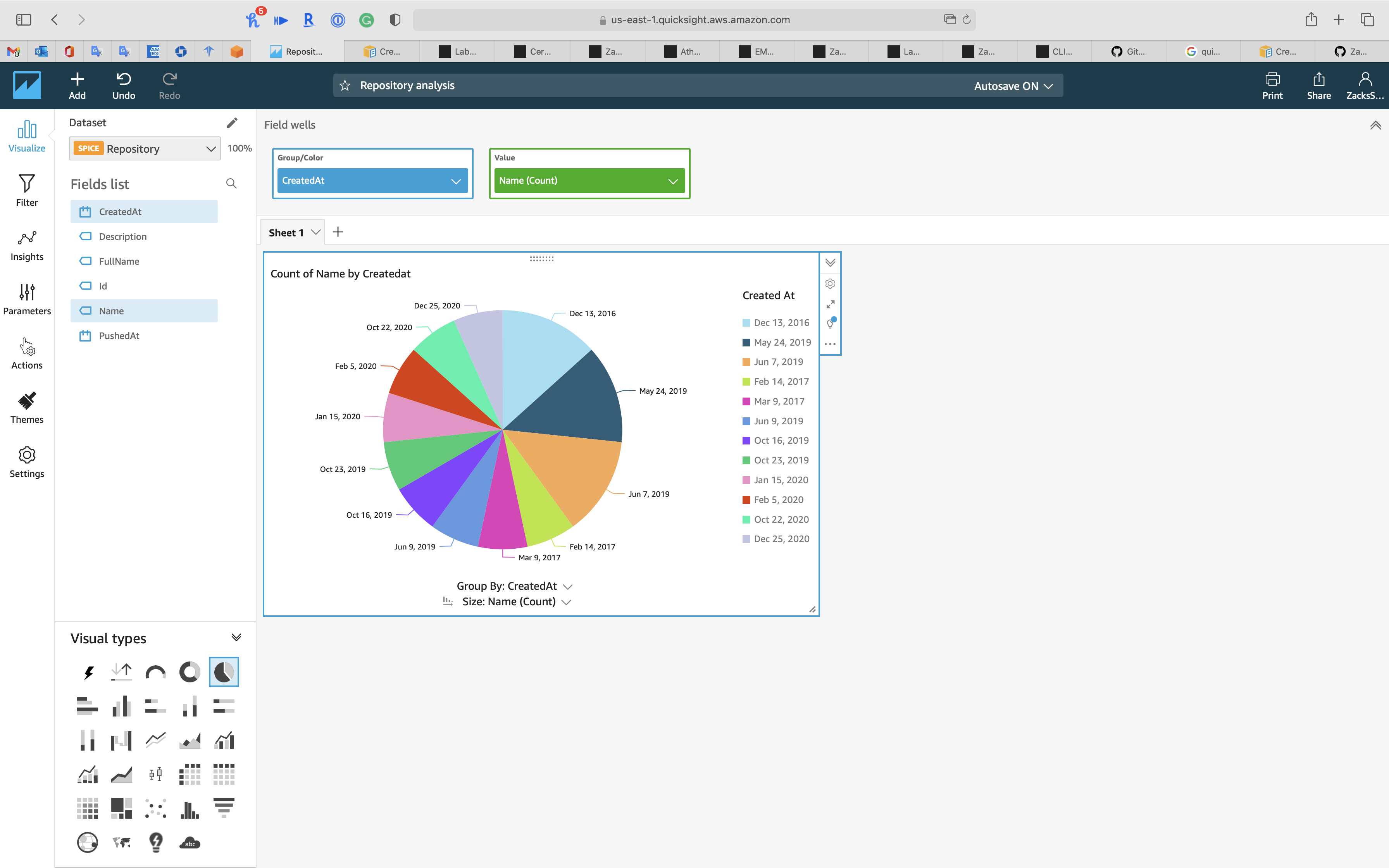The width and height of the screenshot is (1389, 868).
Task: Click the May 24, 2019 legend color swatch
Action: click(x=746, y=343)
